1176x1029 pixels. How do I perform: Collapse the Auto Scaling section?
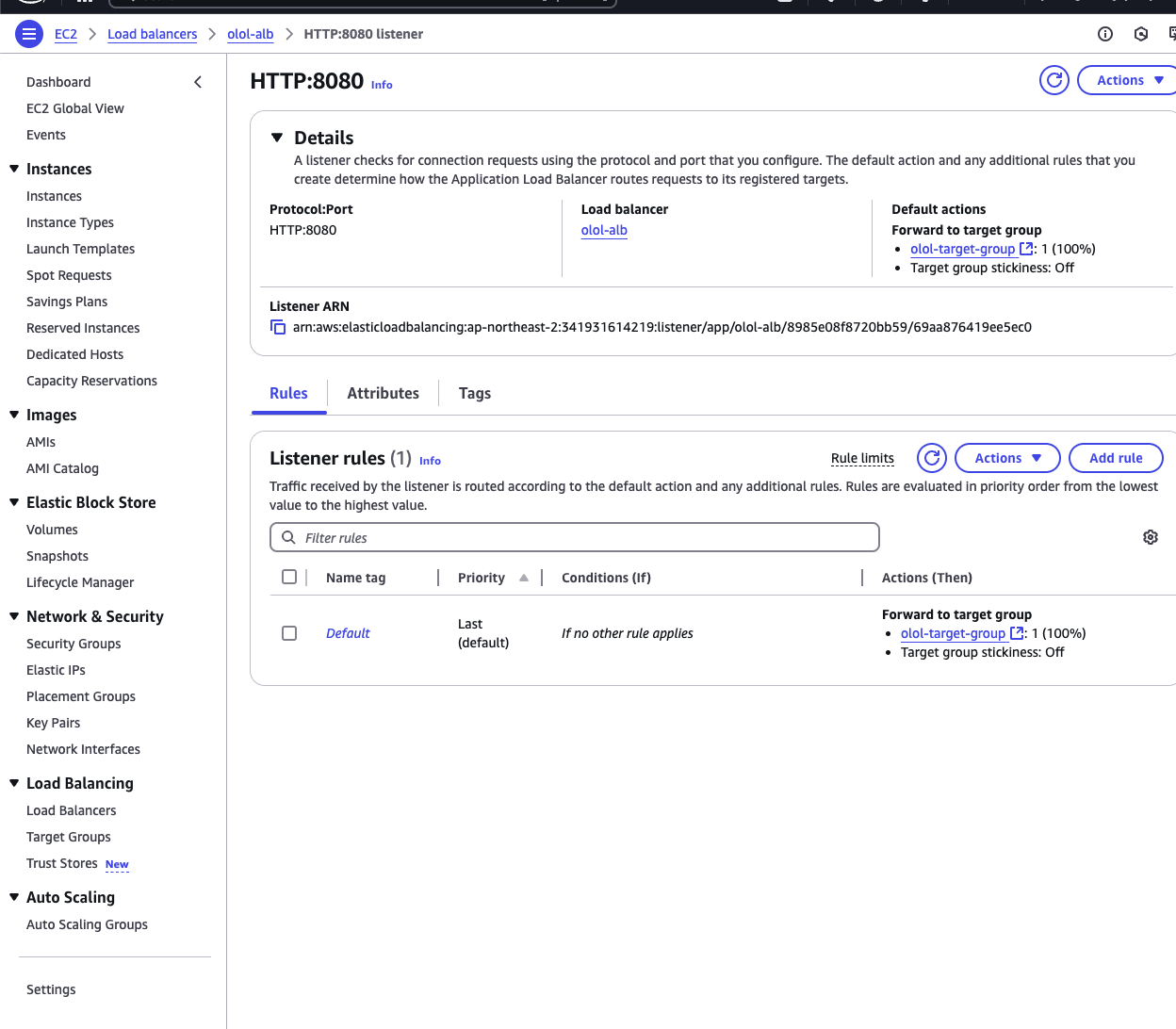pyautogui.click(x=14, y=897)
